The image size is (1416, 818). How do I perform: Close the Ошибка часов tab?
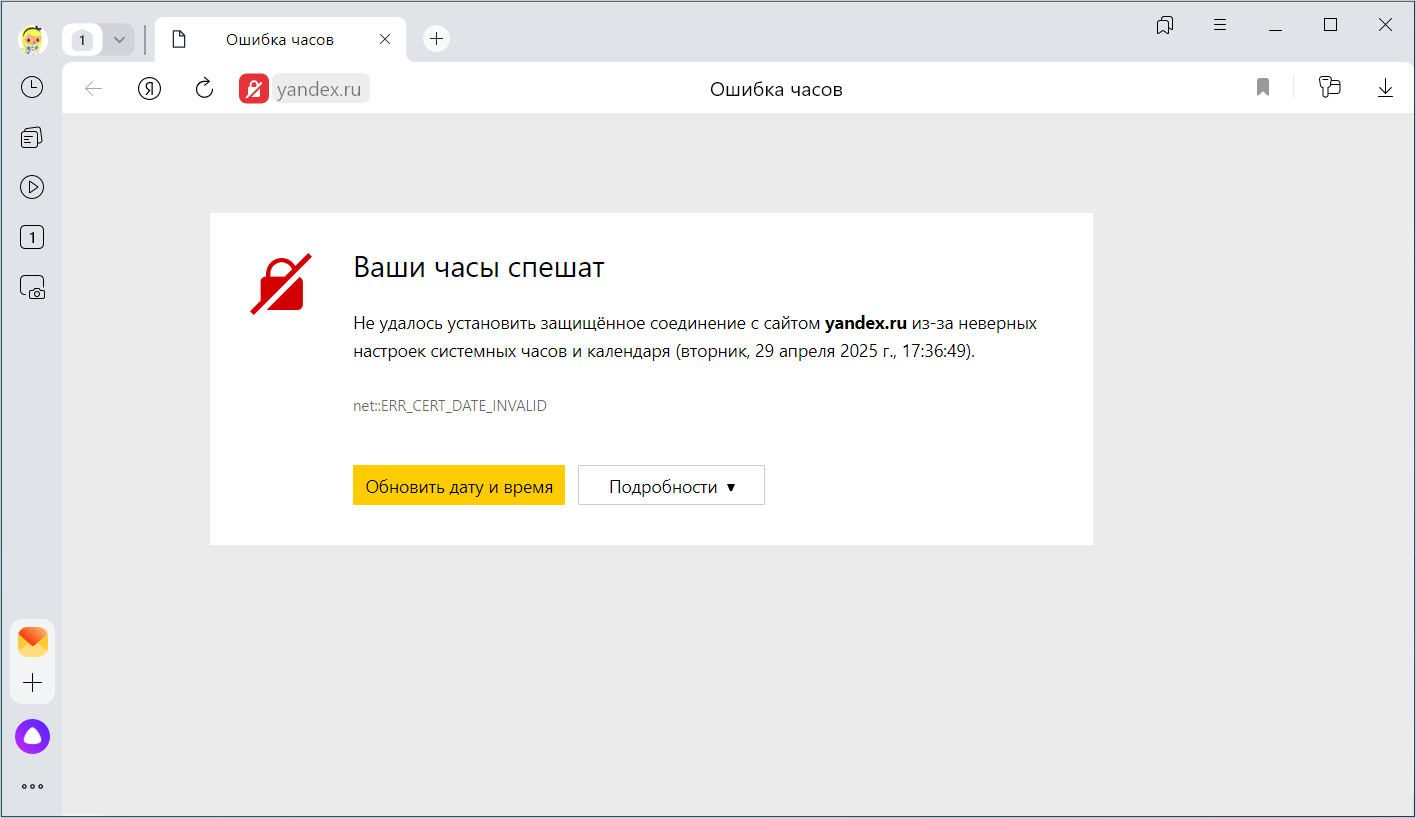pos(385,40)
